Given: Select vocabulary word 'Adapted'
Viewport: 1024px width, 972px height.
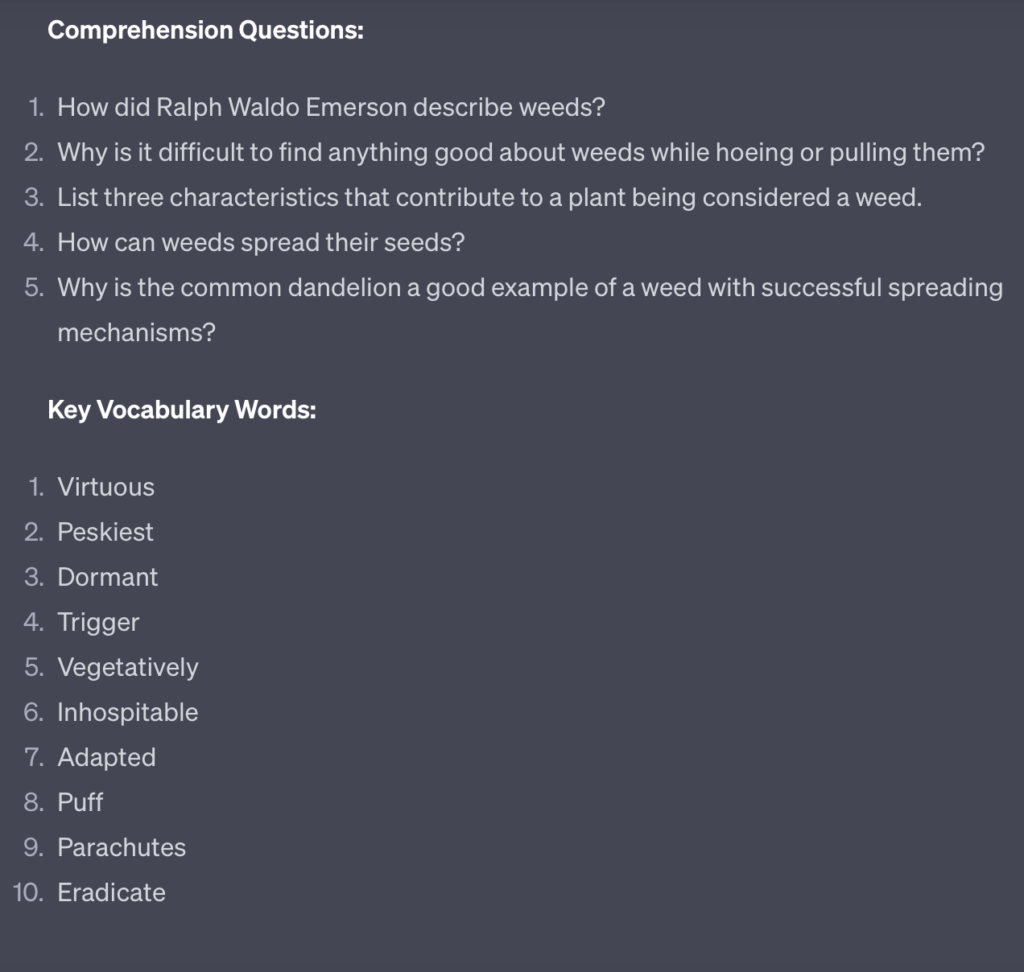Looking at the screenshot, I should (106, 758).
